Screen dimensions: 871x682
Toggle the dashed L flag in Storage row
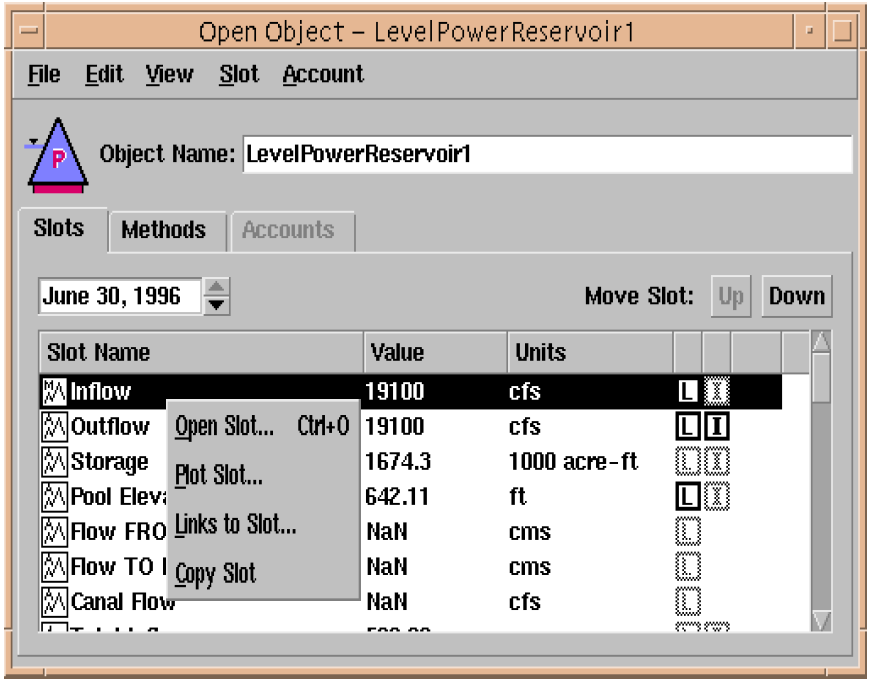[688, 462]
